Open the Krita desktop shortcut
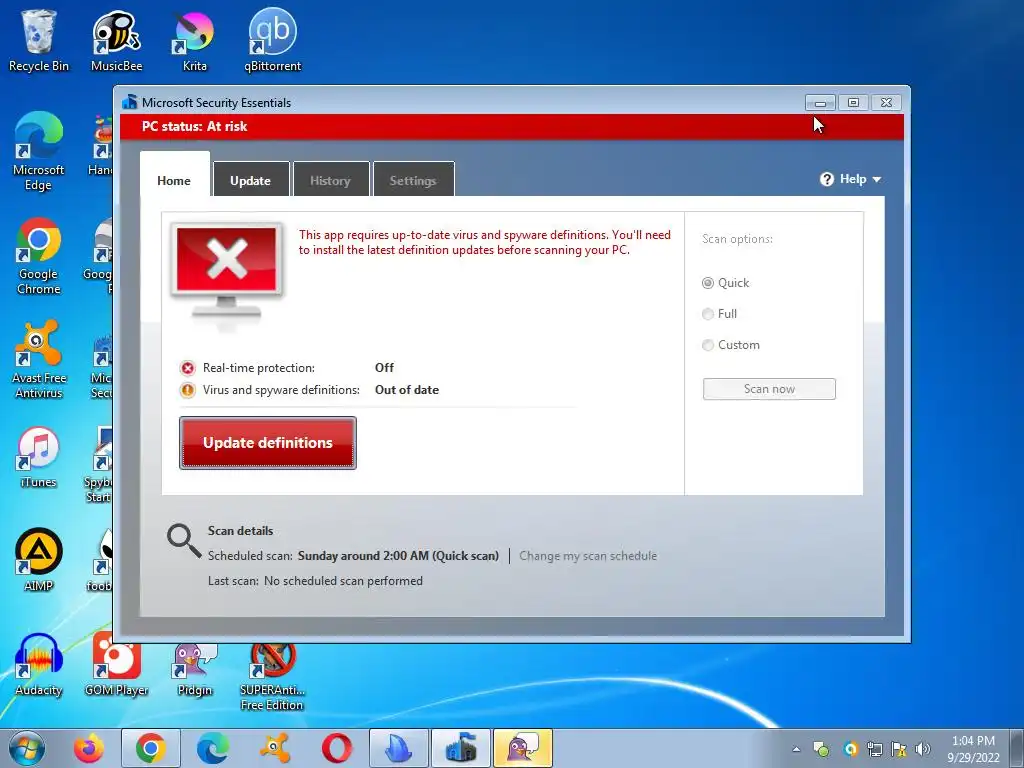Screen dimensions: 1024x768 195,40
